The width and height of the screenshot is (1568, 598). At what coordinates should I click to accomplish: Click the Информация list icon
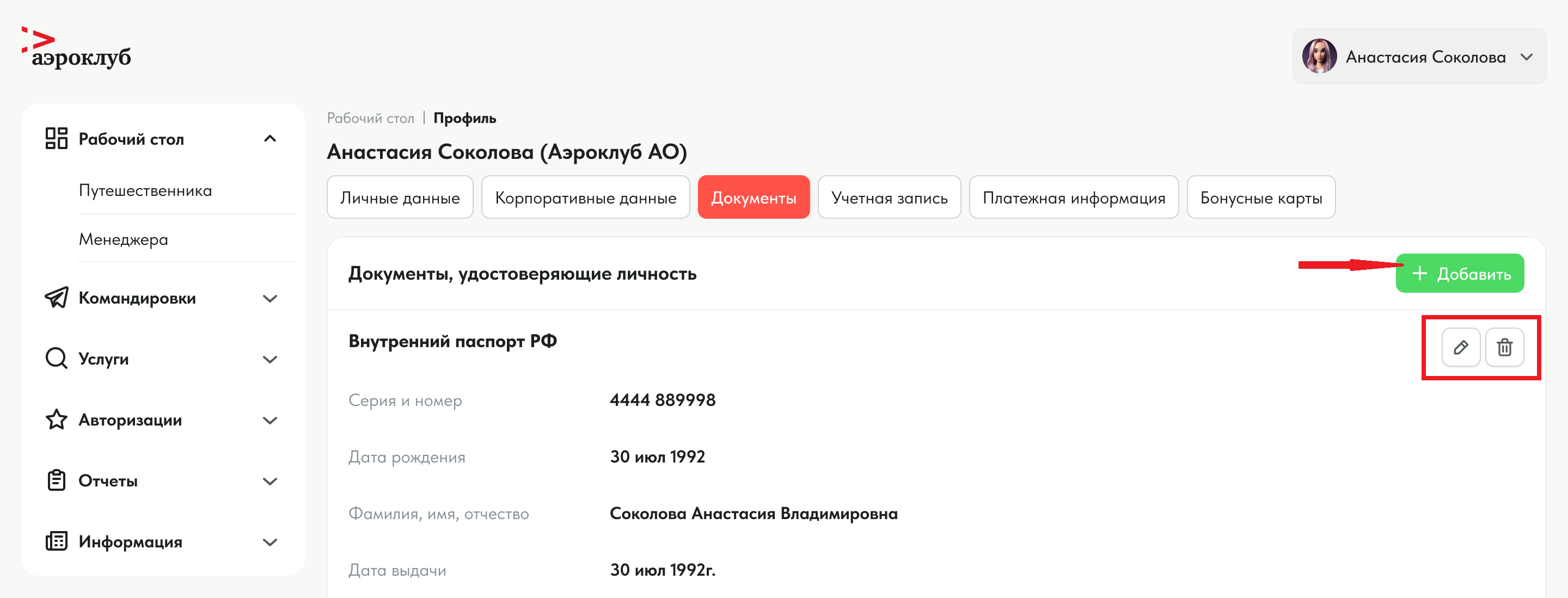[x=56, y=541]
